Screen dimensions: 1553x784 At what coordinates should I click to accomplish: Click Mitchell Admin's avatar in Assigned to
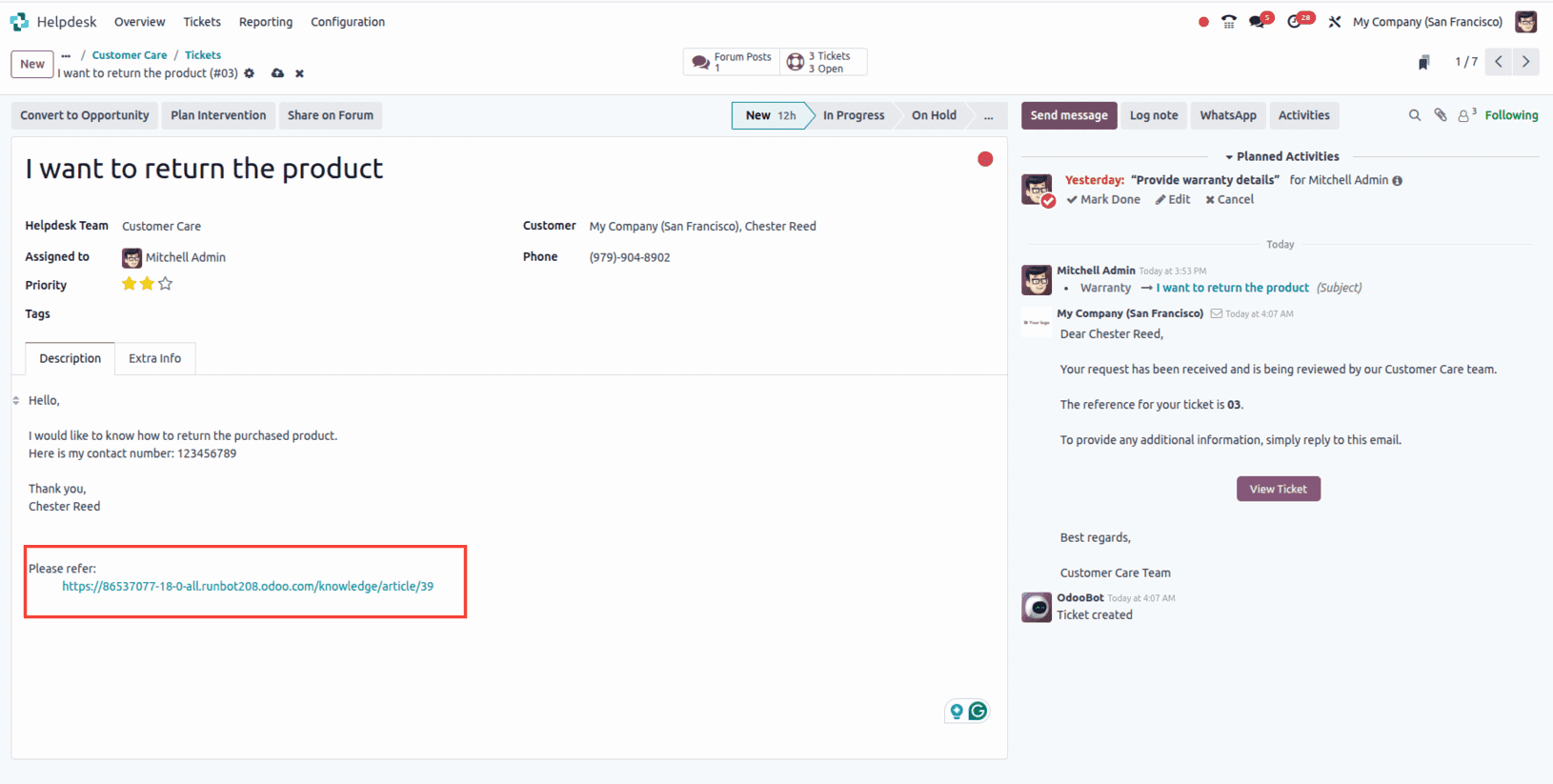tap(131, 257)
